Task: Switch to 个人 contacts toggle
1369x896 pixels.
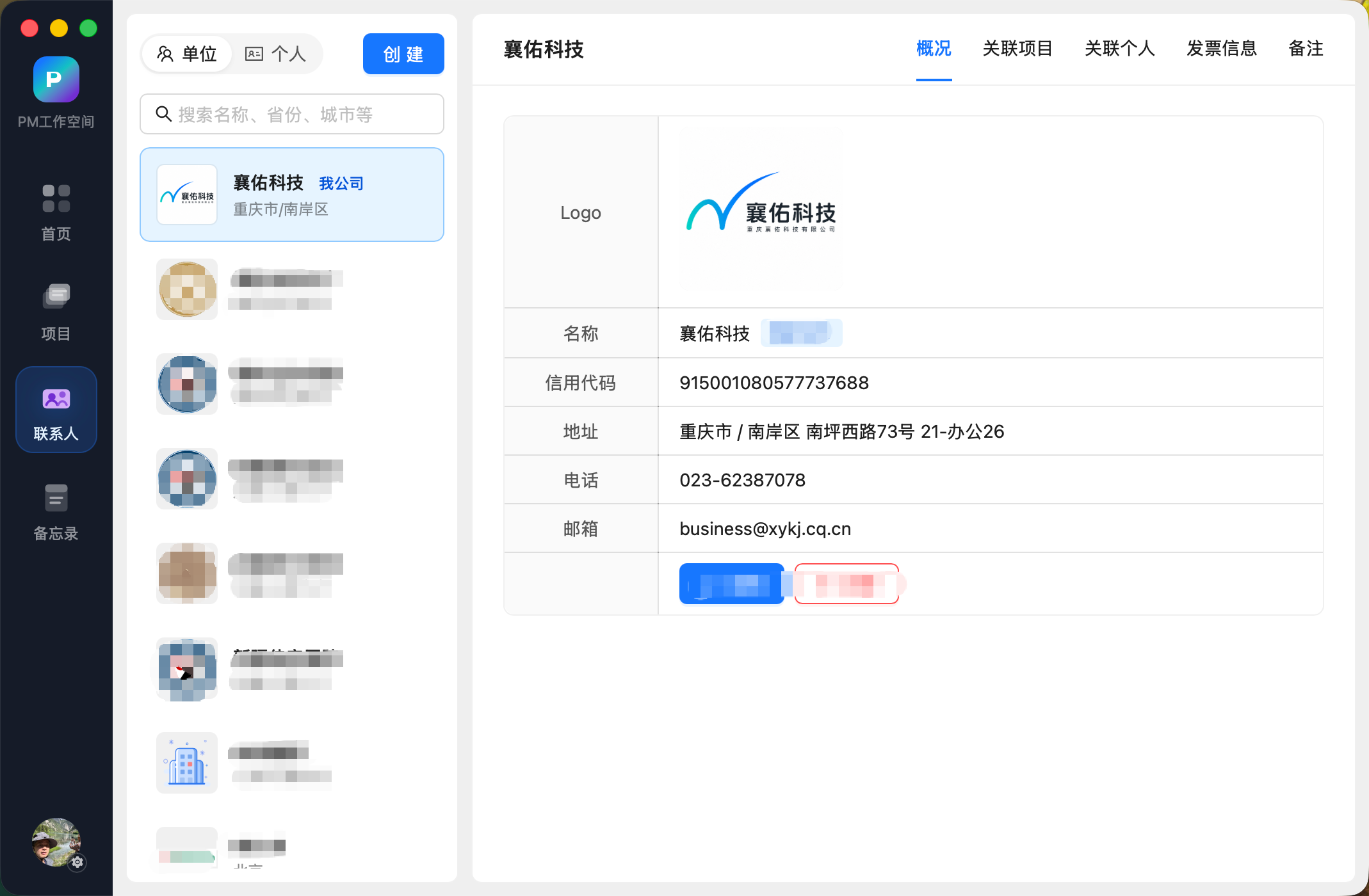Action: click(275, 54)
